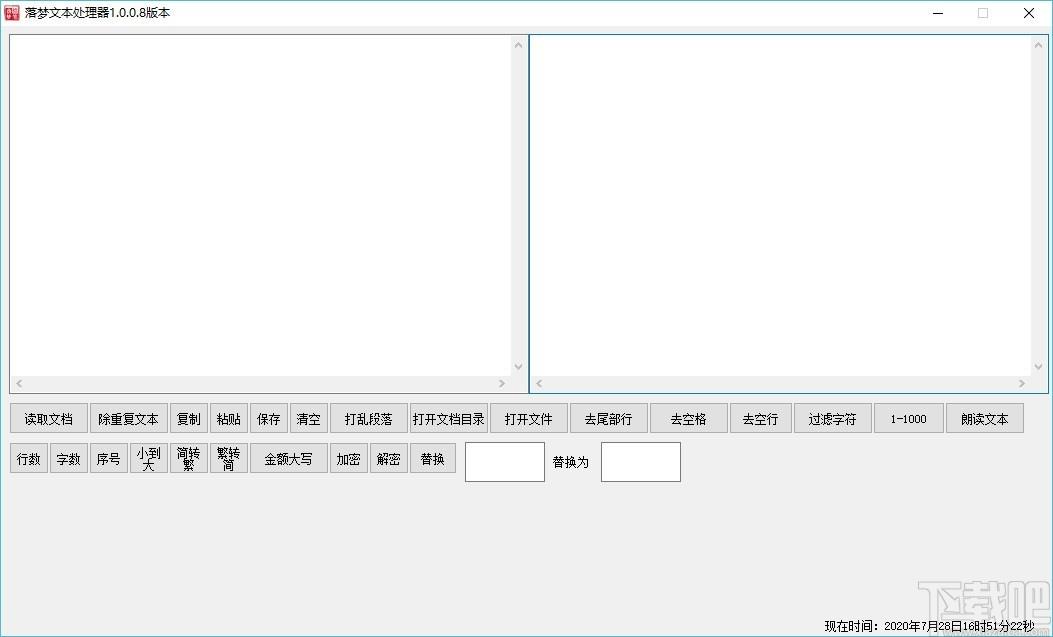Click left pane horizontal scrollbar left arrow

click(x=19, y=383)
